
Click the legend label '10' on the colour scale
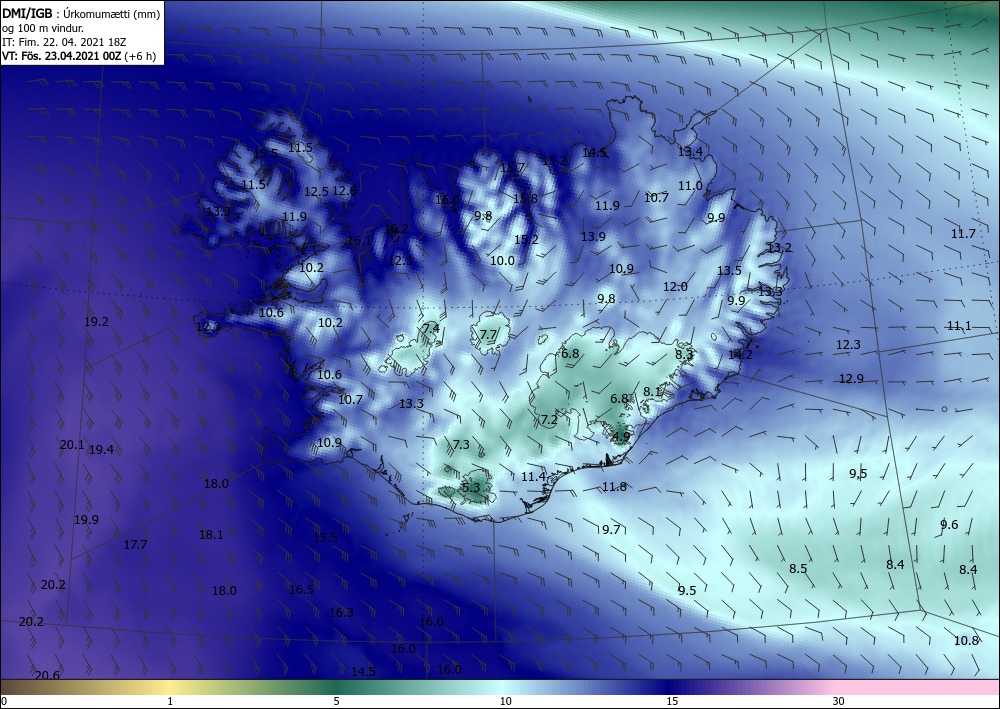pyautogui.click(x=505, y=701)
